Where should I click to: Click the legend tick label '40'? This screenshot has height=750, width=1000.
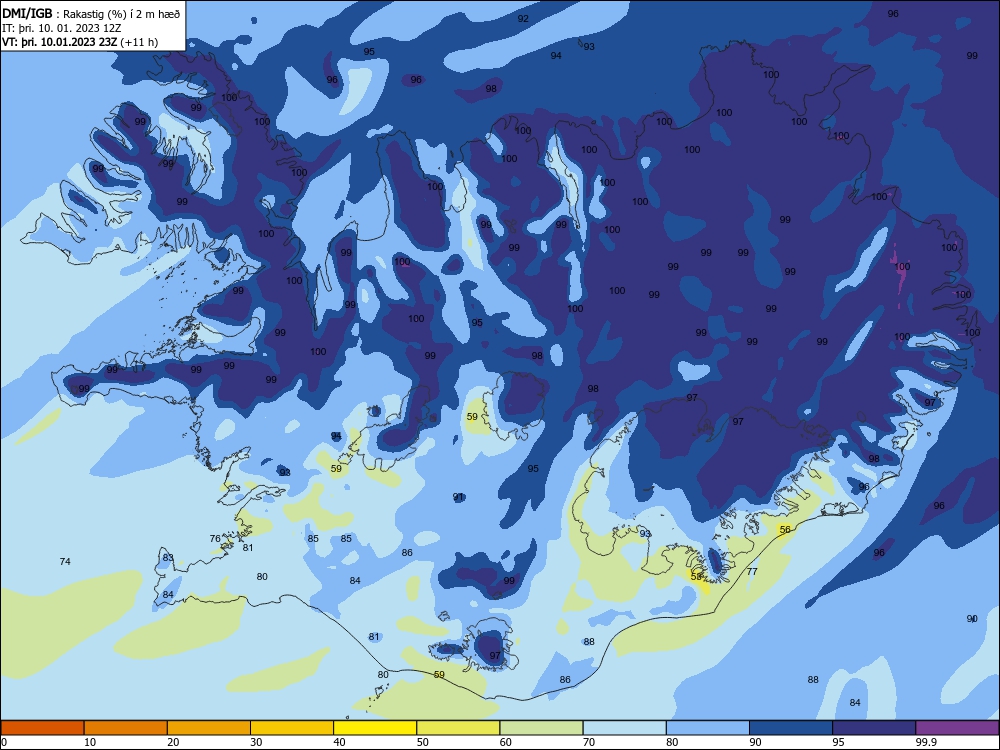tap(339, 742)
